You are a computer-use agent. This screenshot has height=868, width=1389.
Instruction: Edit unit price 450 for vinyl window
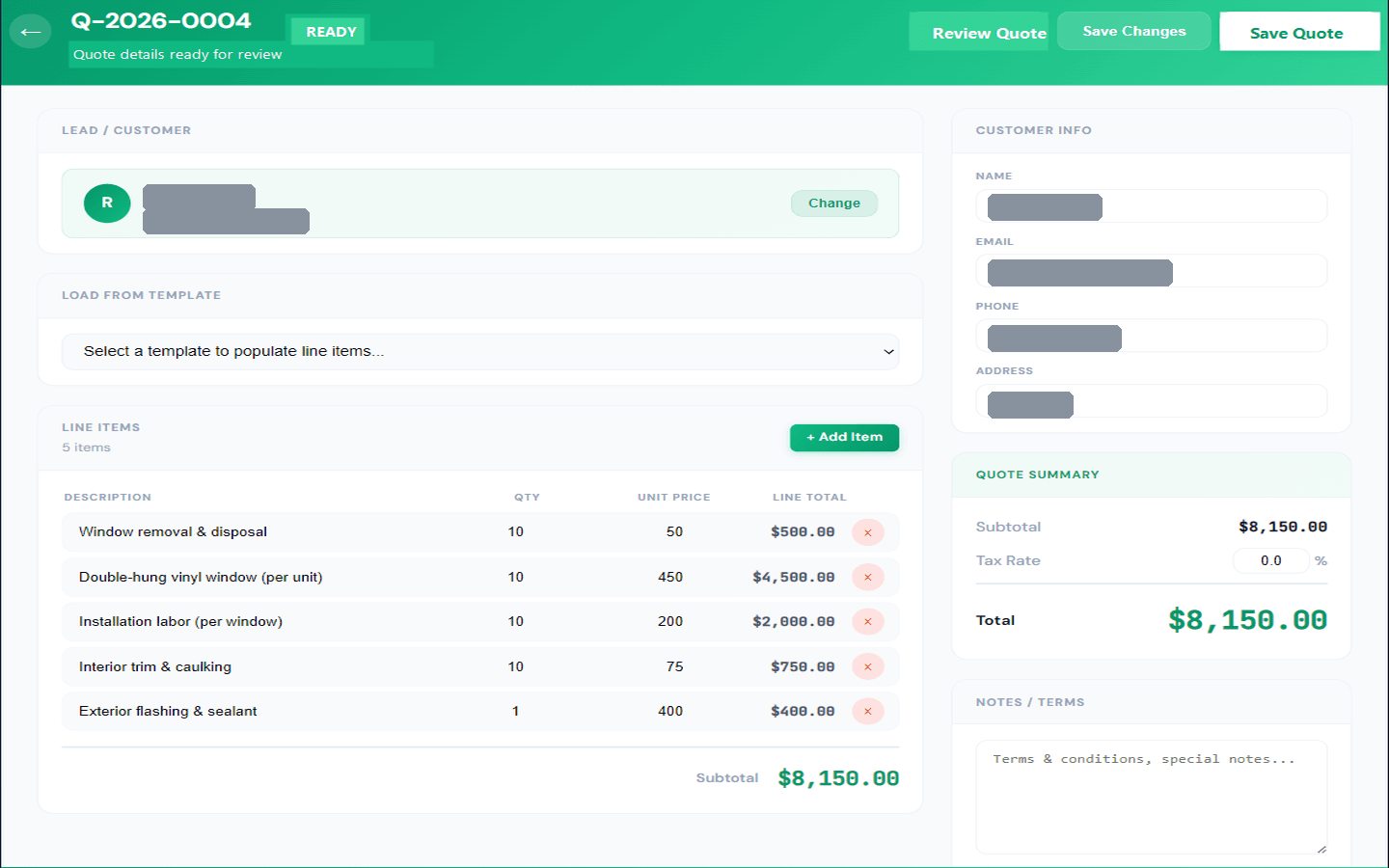click(670, 578)
